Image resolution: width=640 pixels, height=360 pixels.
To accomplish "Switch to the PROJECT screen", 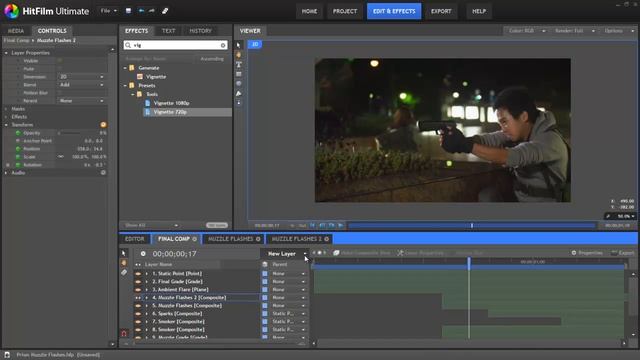I will click(344, 11).
